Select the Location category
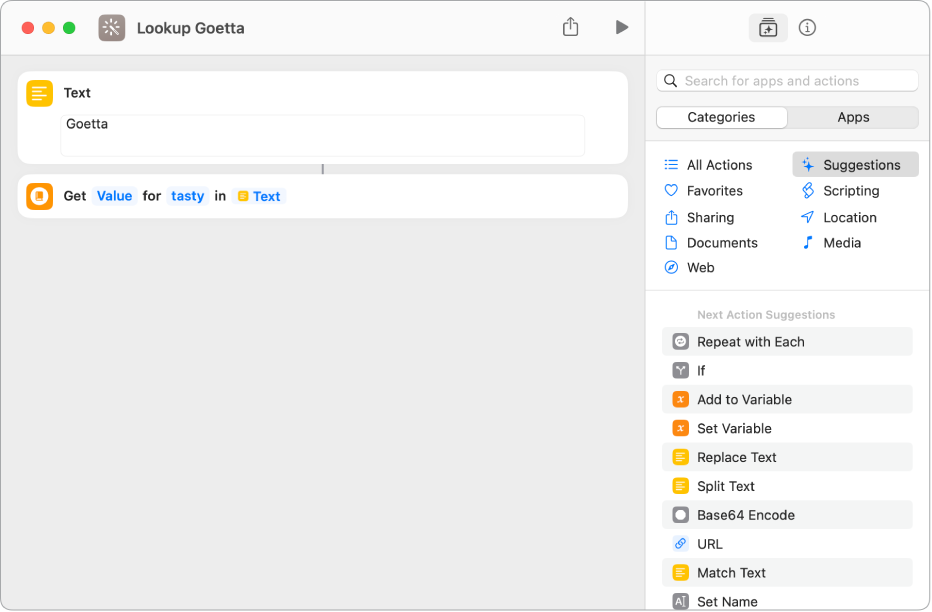Screen dimensions: 932x612 tap(849, 217)
